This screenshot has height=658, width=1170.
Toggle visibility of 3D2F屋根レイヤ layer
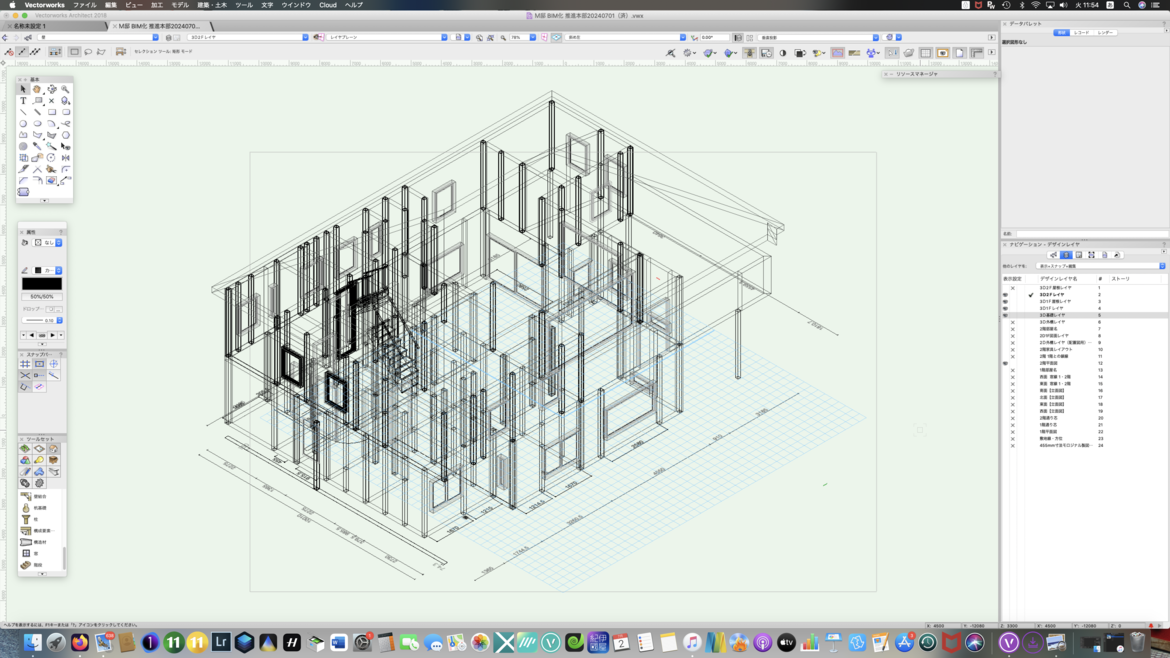(x=1012, y=288)
